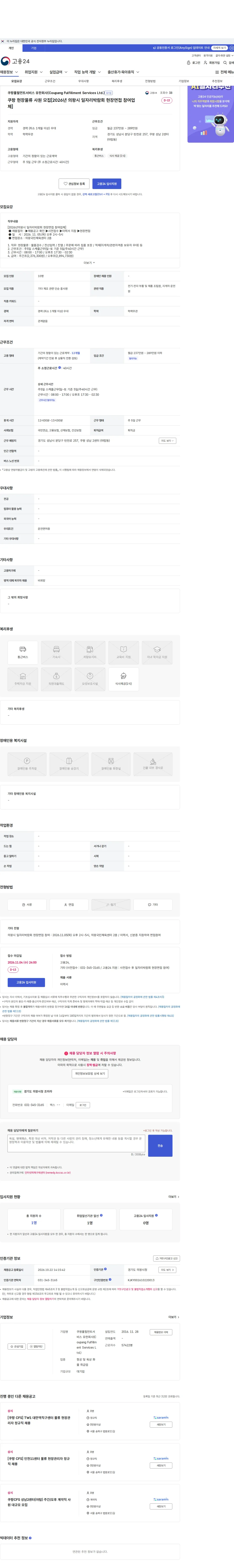
Task: Click 채용정보 더보기 button in 기업정보
Action: tap(161, 1332)
